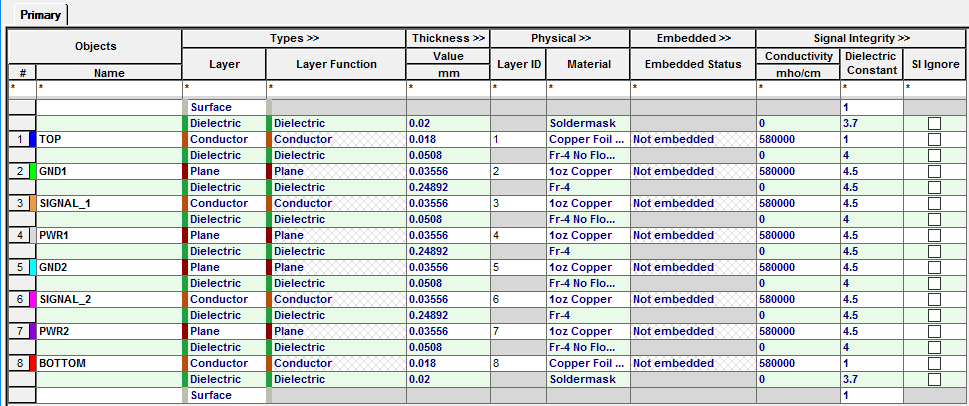Image resolution: width=969 pixels, height=406 pixels.
Task: Click the blue color swatch beside TOP
Action: pos(33,140)
